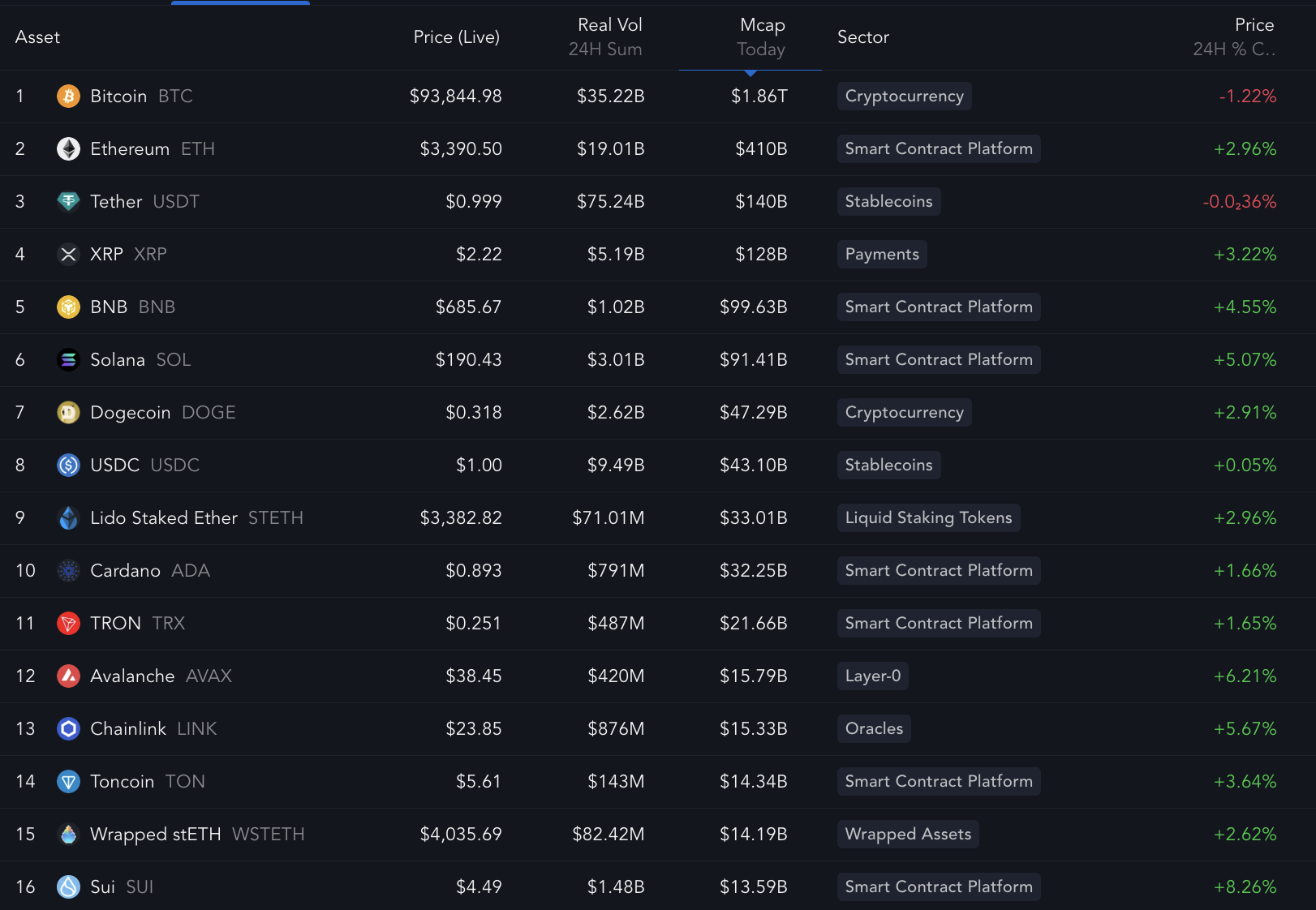Sort table by Price (Live) header
The width and height of the screenshot is (1316, 910).
[x=456, y=37]
